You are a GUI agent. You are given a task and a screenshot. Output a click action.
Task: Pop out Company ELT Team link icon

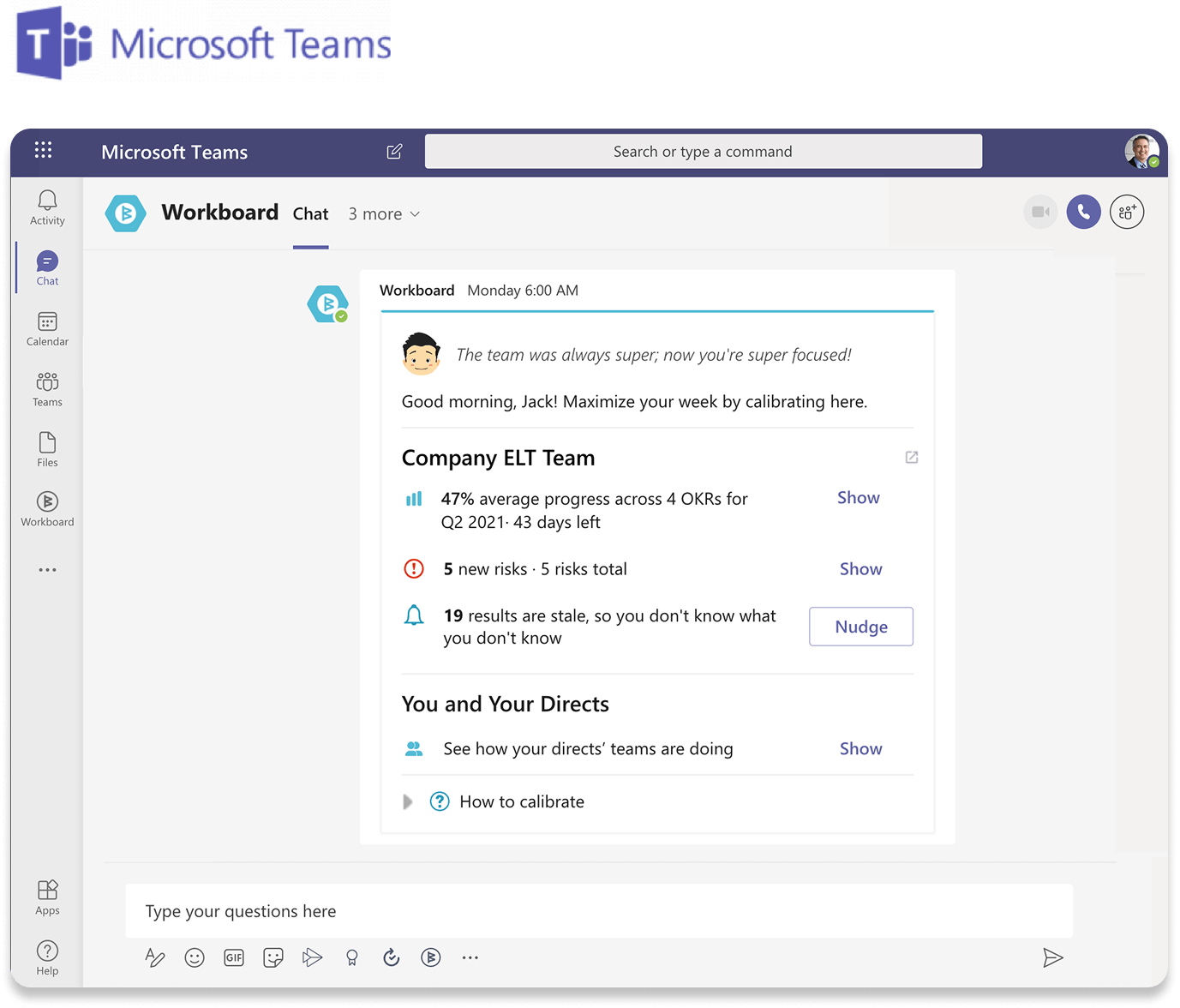coord(912,458)
